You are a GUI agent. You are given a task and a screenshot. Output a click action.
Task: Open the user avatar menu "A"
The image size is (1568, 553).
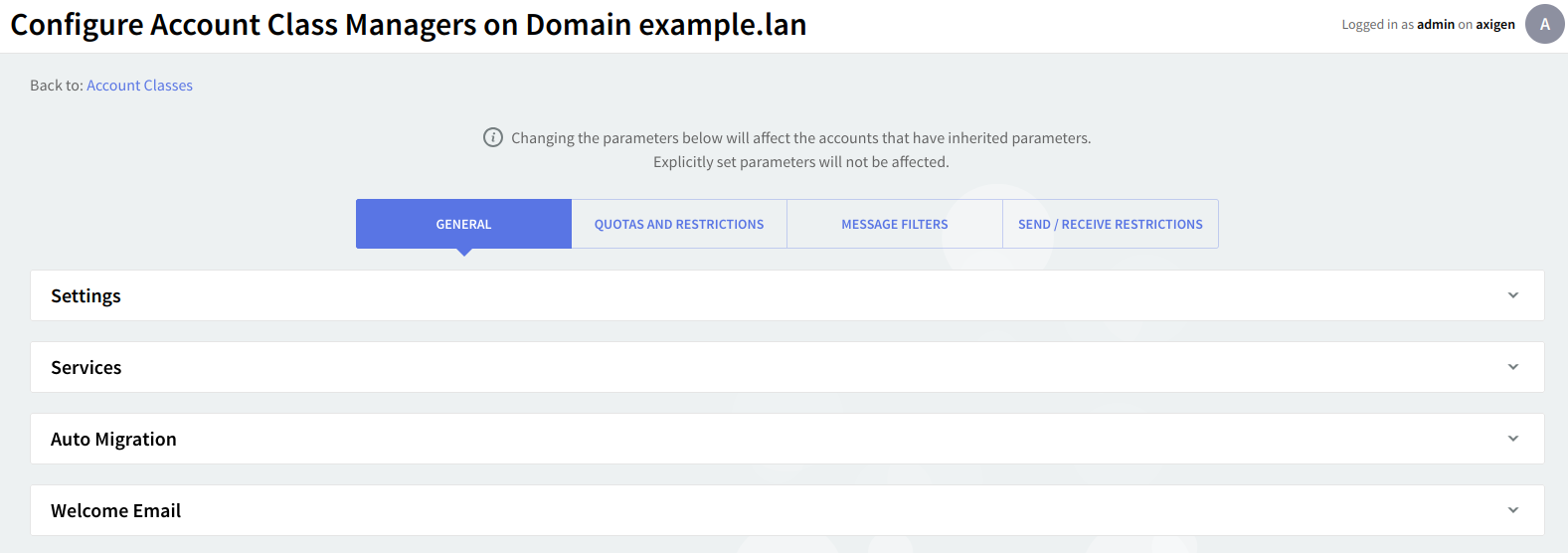[1544, 24]
